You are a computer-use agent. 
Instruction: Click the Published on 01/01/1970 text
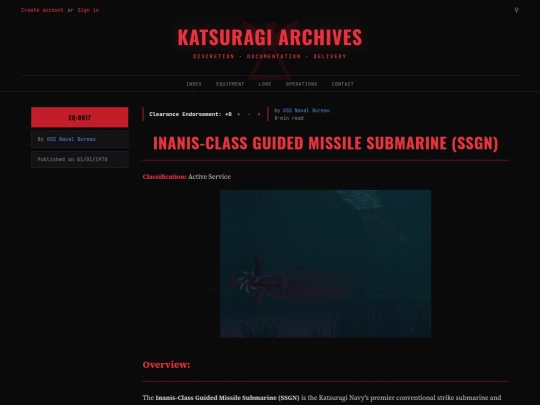72,159
